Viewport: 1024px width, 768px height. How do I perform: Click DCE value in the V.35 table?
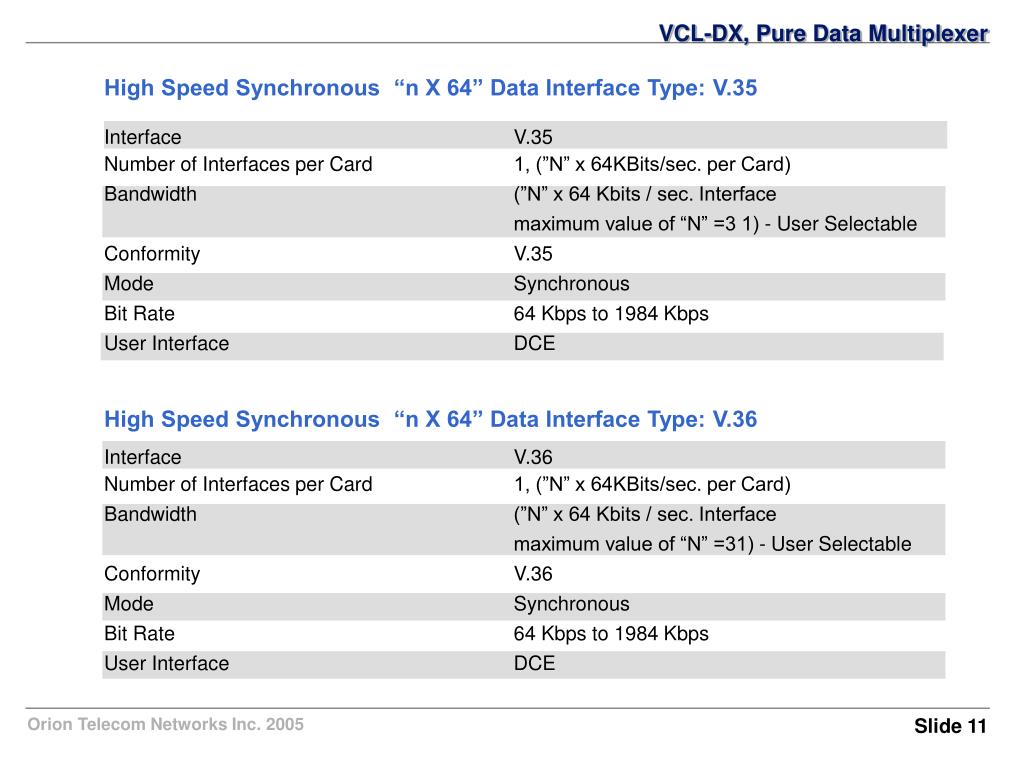[x=534, y=344]
